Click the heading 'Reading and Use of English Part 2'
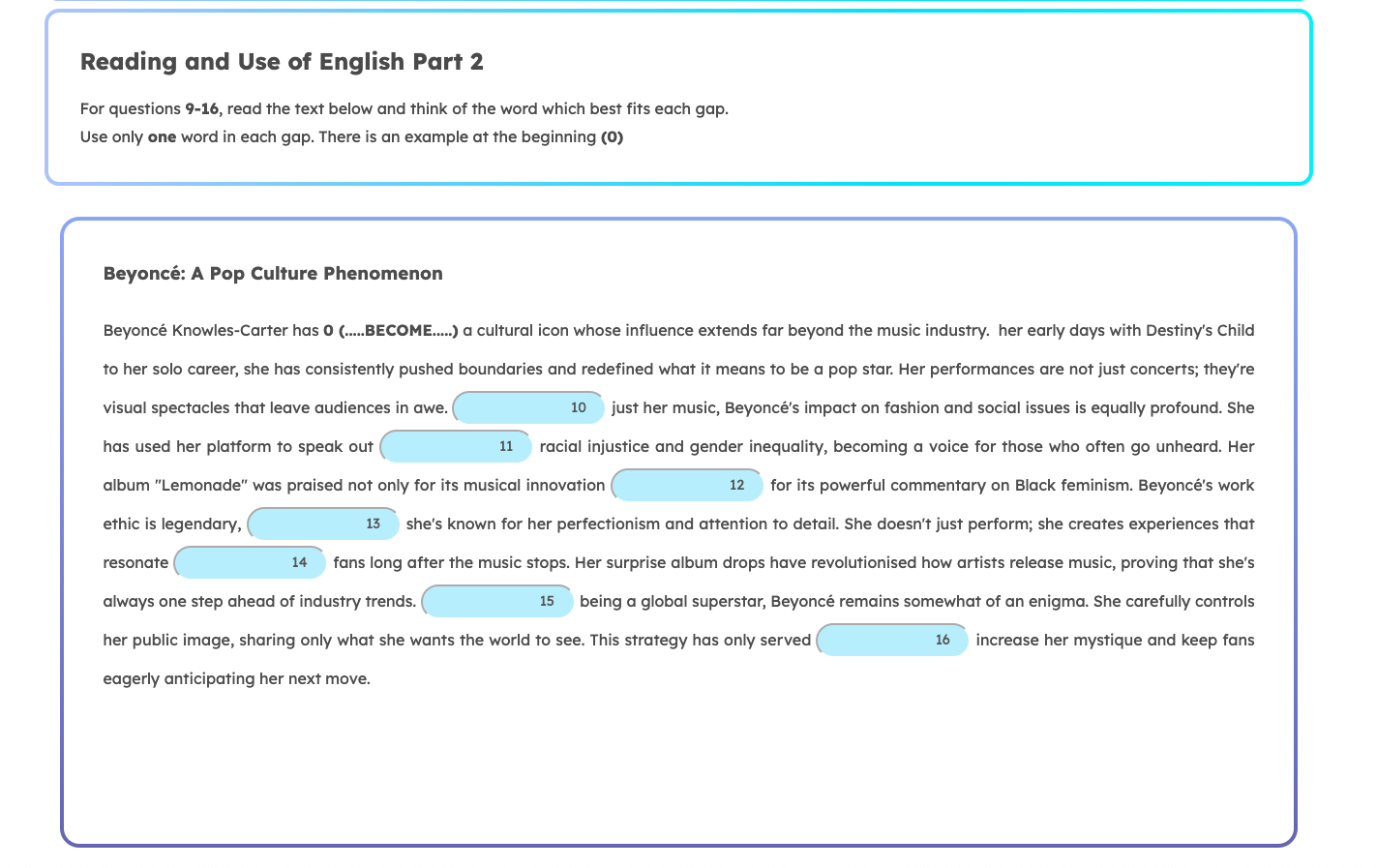The width and height of the screenshot is (1377, 868). click(282, 62)
